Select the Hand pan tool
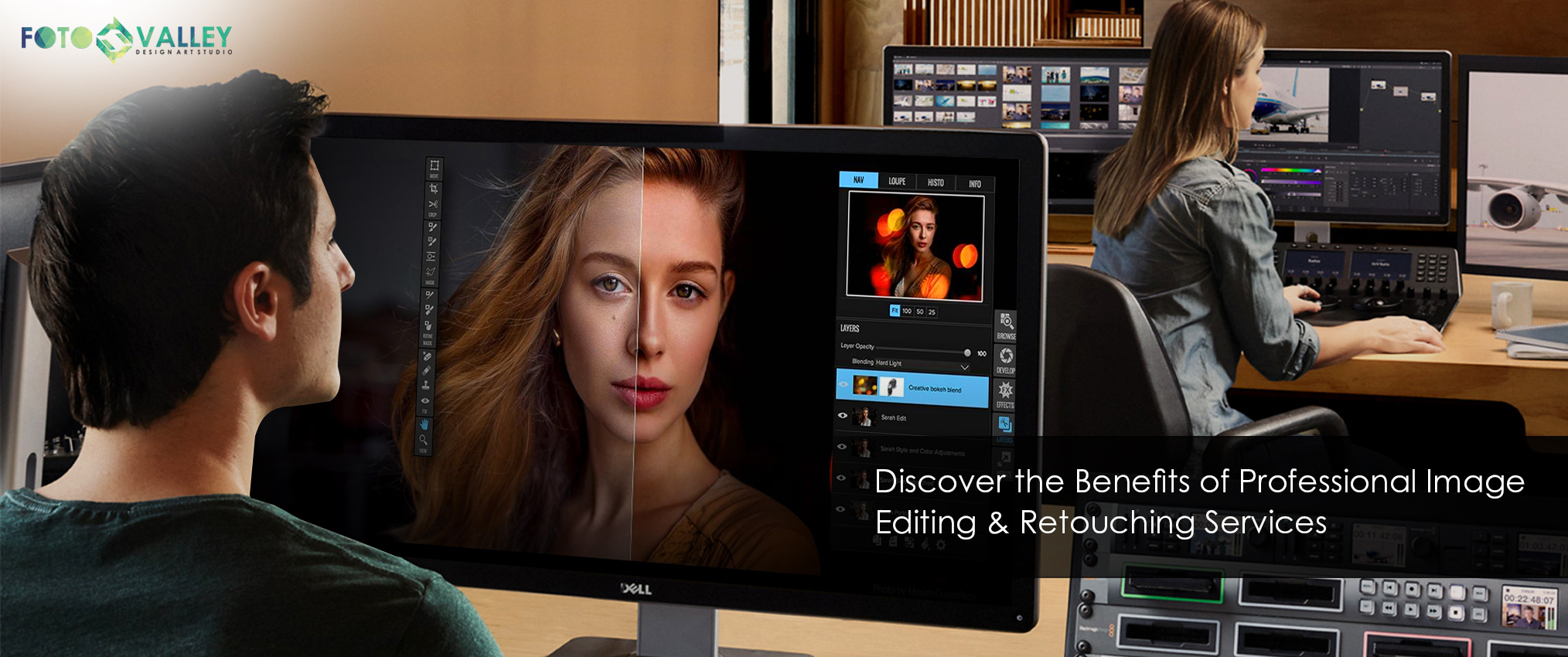1568x657 pixels. [424, 424]
